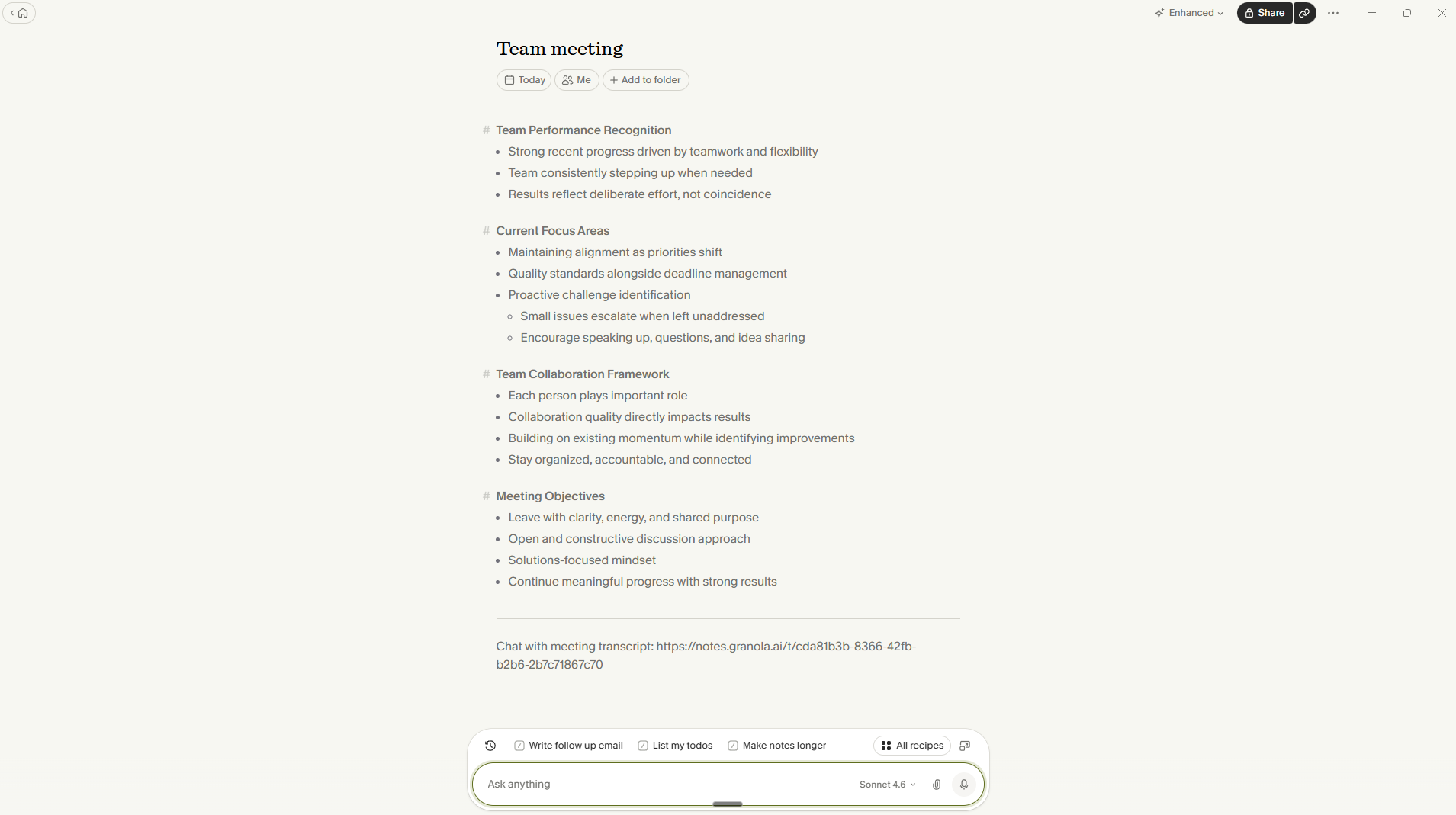Run the Make notes longer recipe
This screenshot has width=1456, height=815.
777,746
